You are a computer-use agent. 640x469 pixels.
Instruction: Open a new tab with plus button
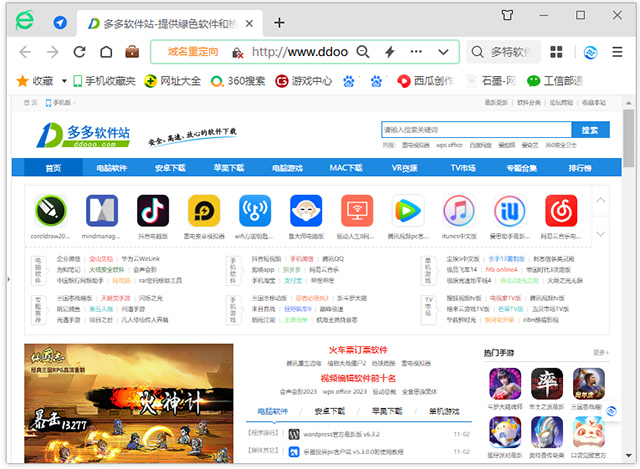(279, 22)
